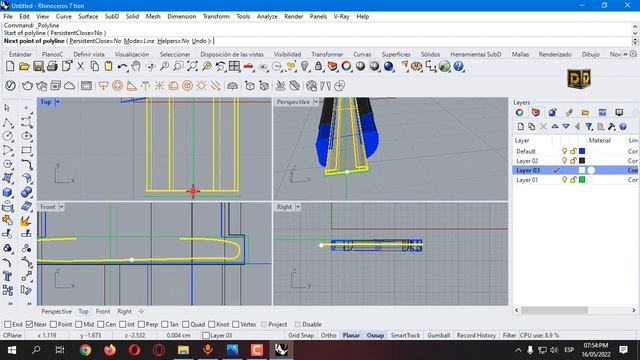This screenshot has height=360, width=640.
Task: Enable the Perp osnap checkbox
Action: pos(141,324)
